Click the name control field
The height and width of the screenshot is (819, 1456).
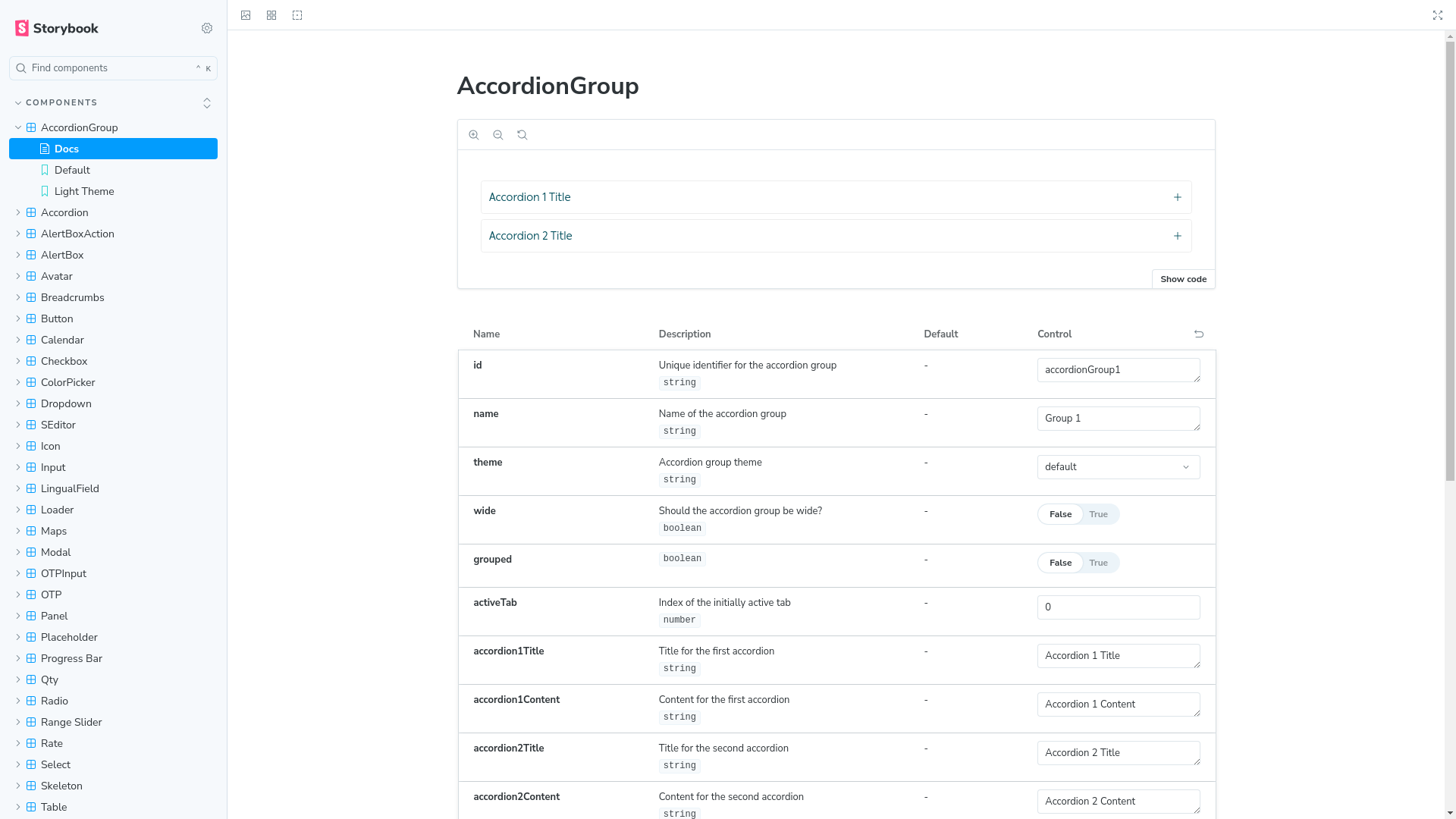point(1119,419)
